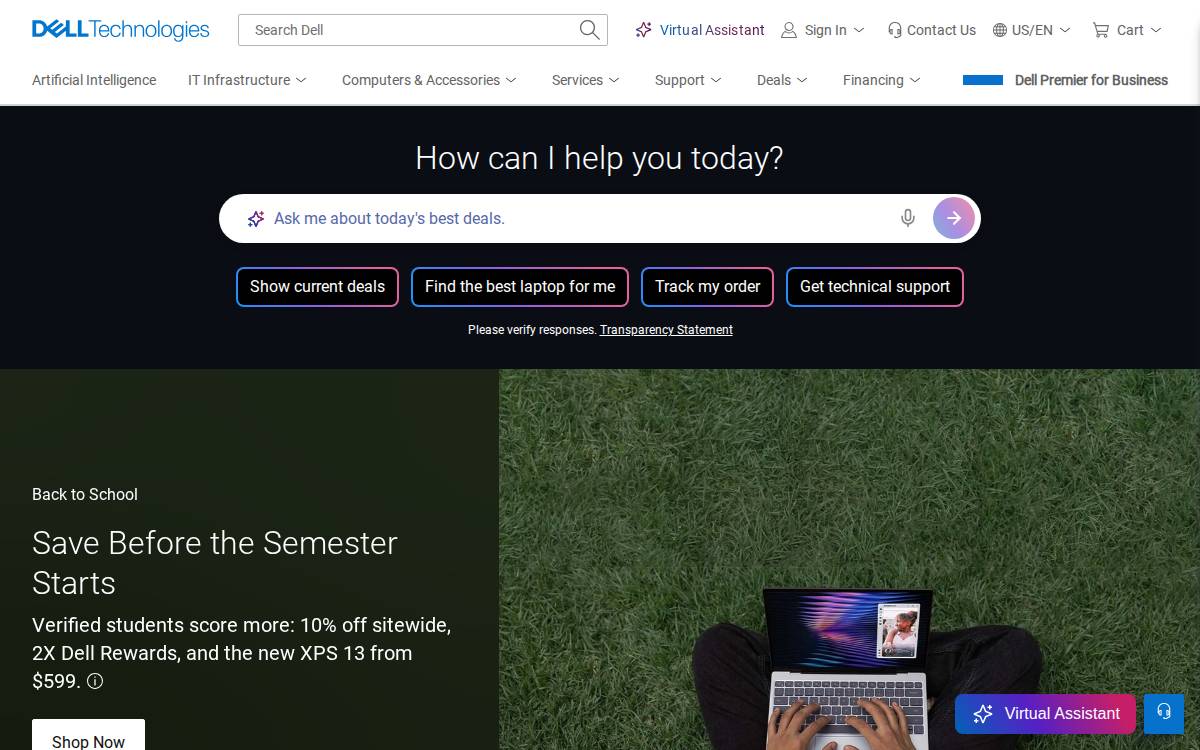Open the Artificial Intelligence nav item

94,80
